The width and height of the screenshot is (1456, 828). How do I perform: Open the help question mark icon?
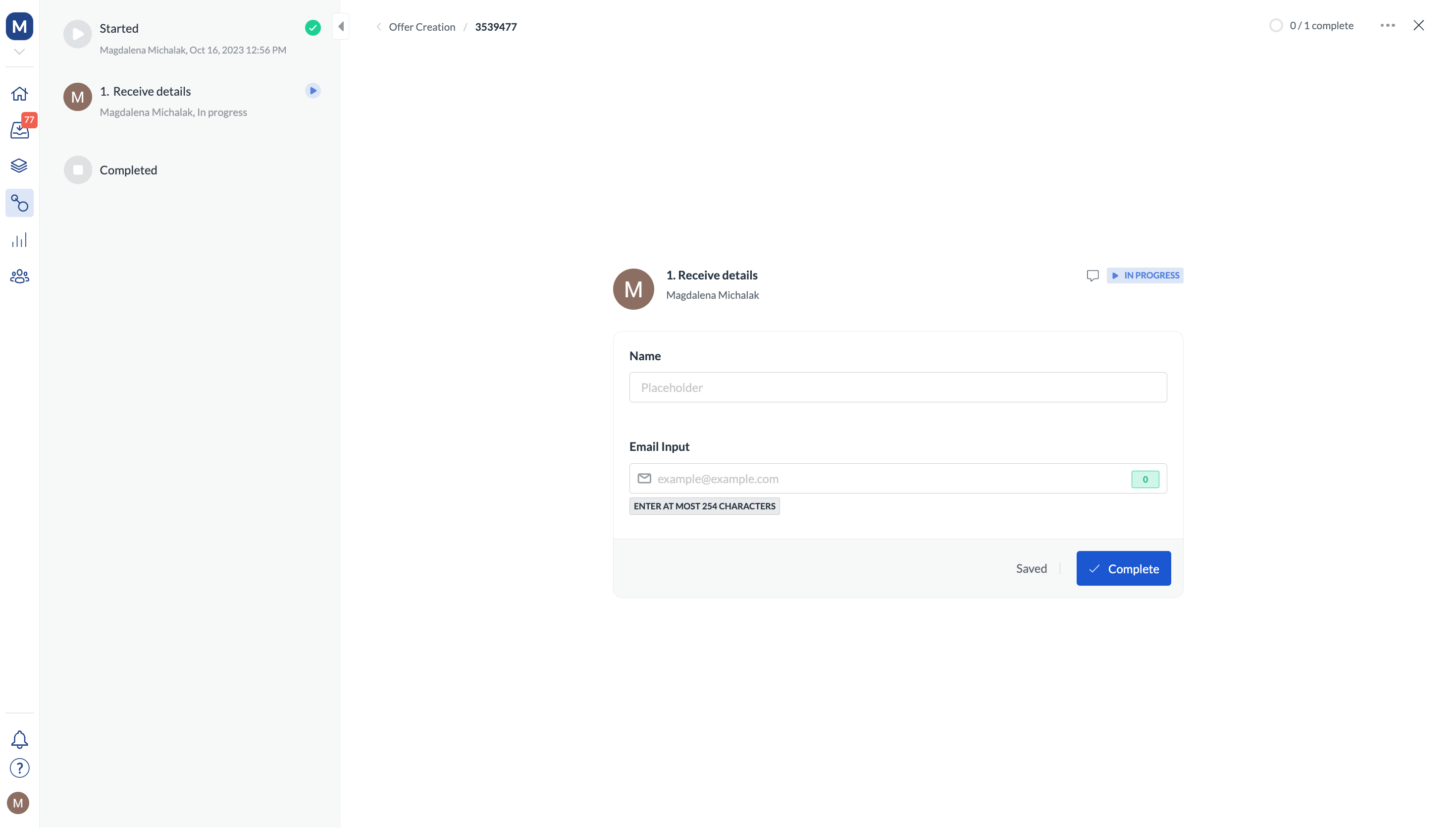click(19, 768)
